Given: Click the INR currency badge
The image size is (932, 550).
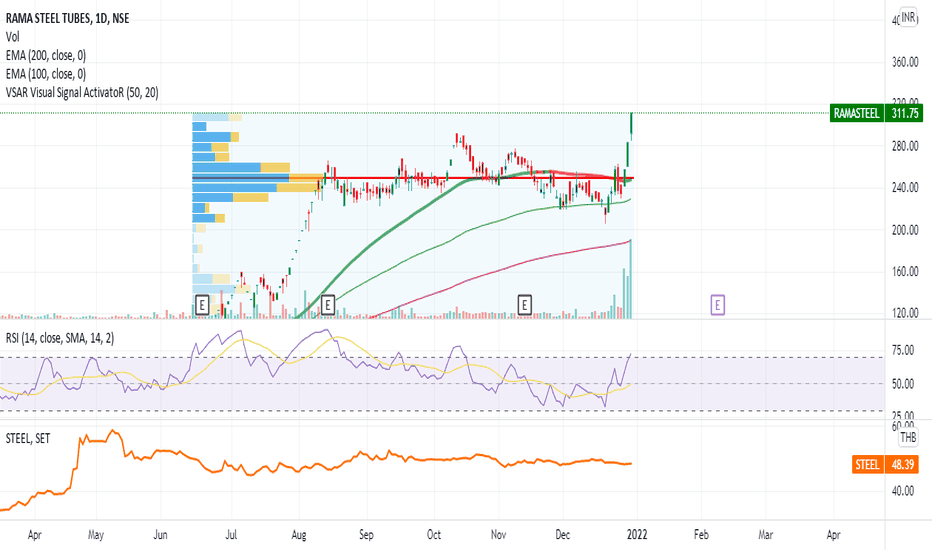Looking at the screenshot, I should [908, 17].
